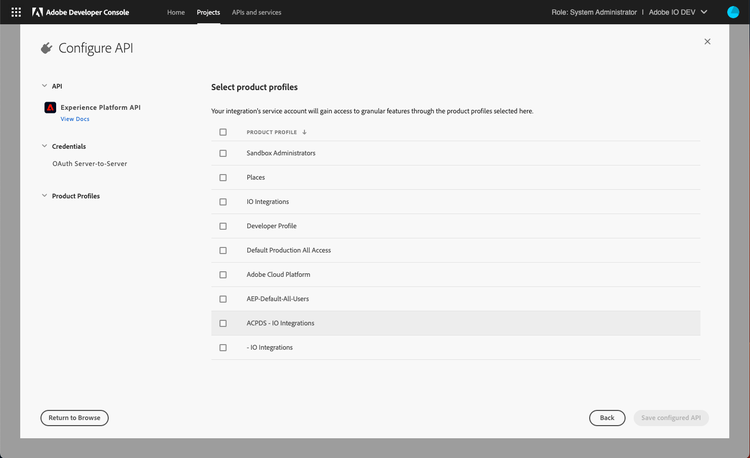
Task: Close the Configure API dialog
Action: click(x=707, y=42)
